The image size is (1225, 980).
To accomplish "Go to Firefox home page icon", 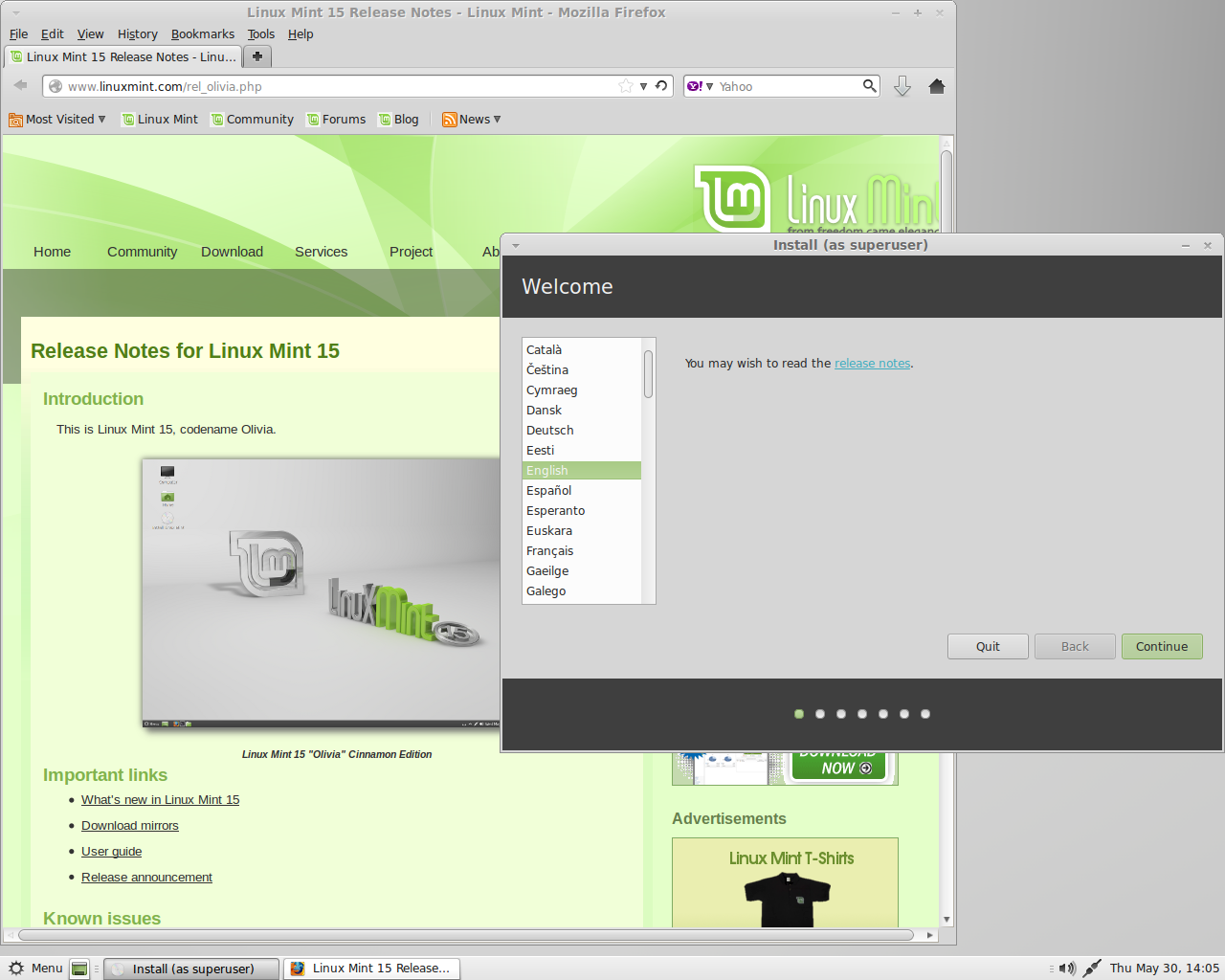I will [x=937, y=86].
